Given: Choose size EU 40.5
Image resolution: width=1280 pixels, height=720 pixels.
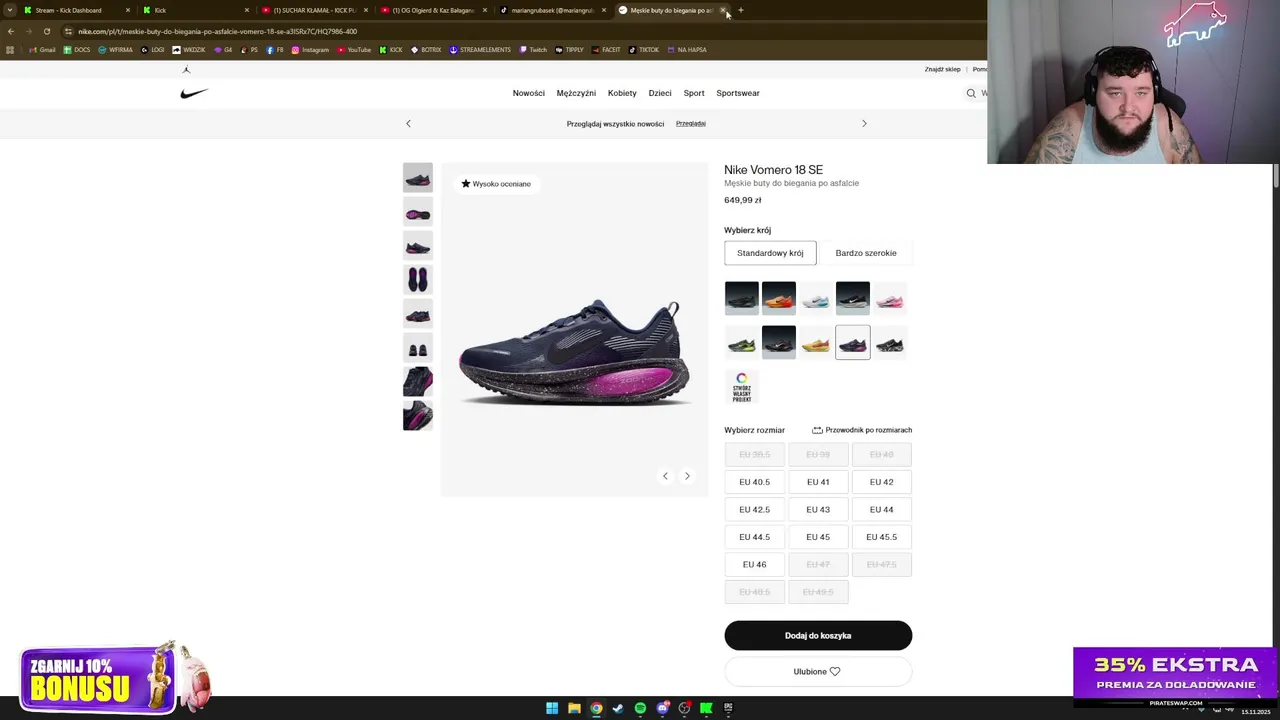Looking at the screenshot, I should coord(755,482).
